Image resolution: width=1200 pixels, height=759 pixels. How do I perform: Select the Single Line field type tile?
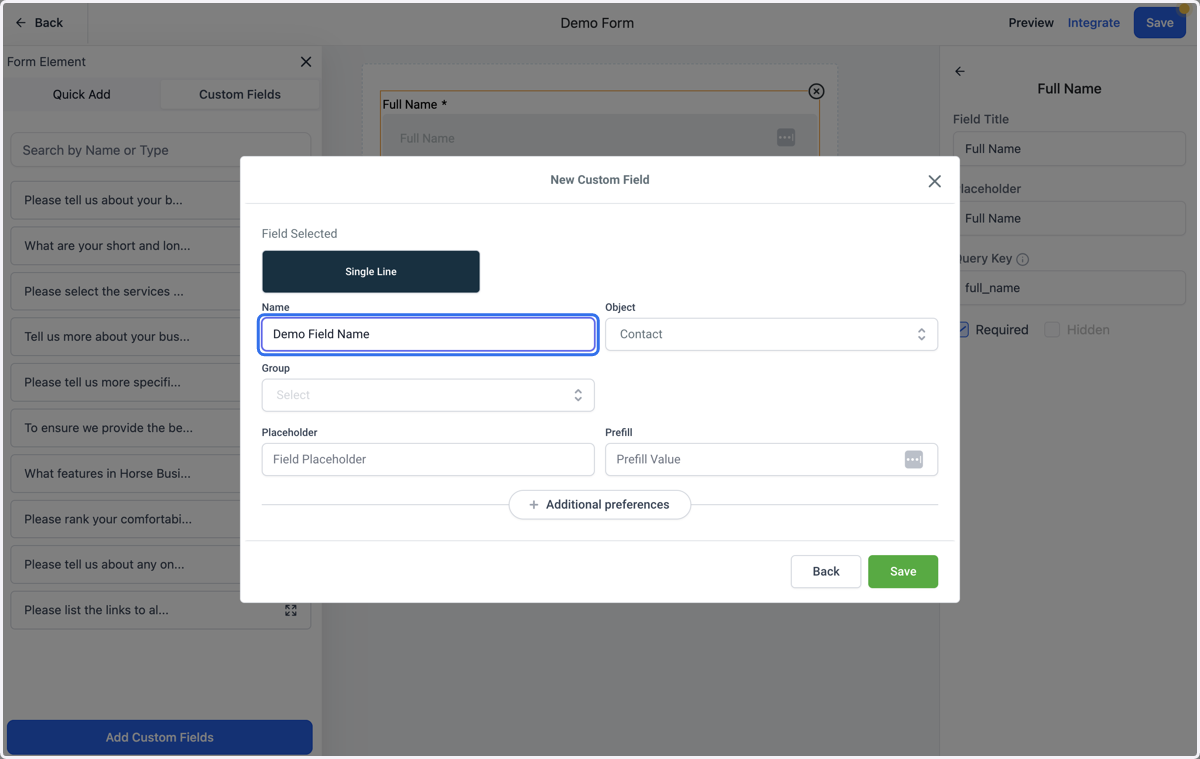pyautogui.click(x=371, y=272)
